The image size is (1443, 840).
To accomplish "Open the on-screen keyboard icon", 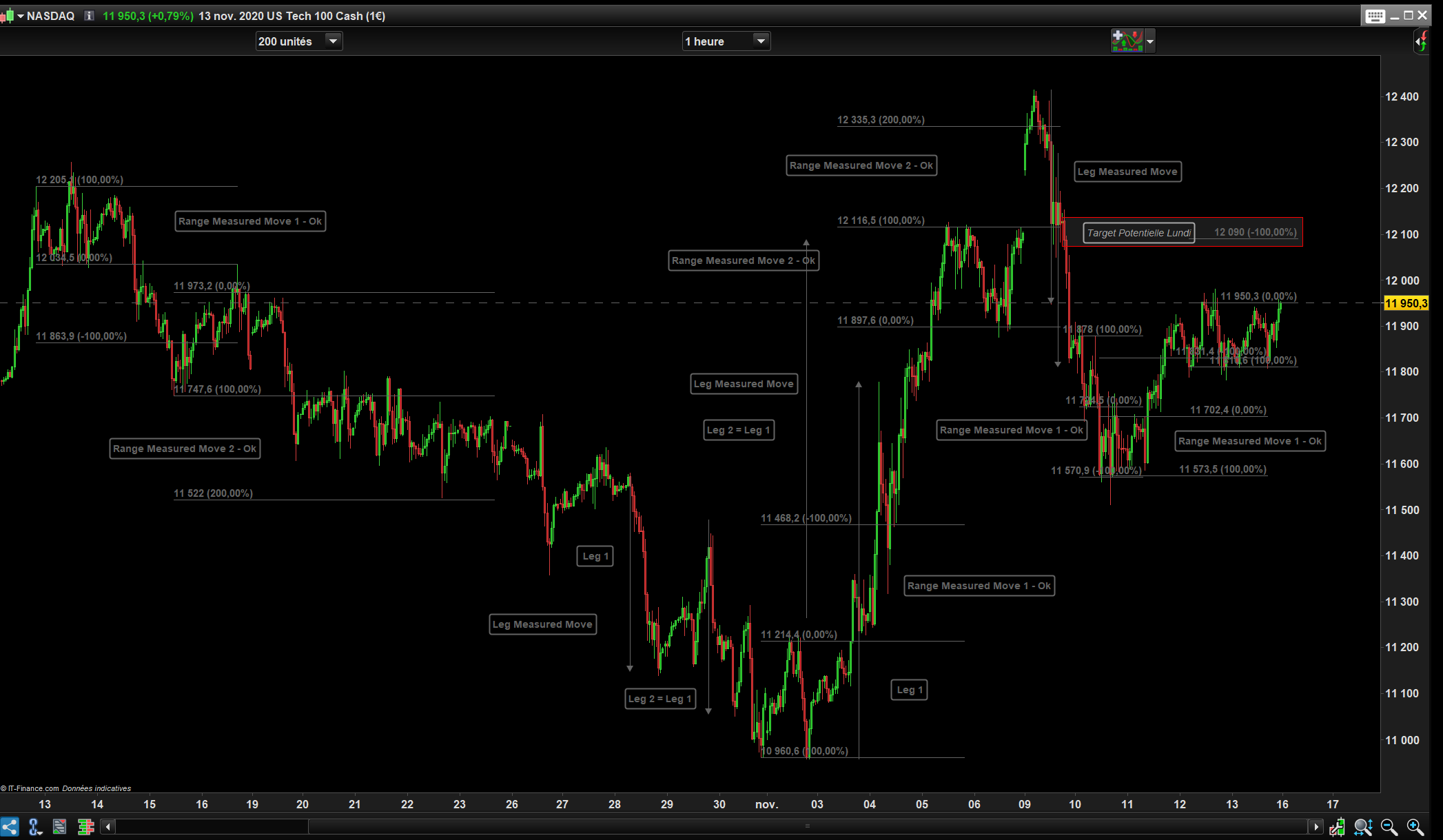I will coord(1374,16).
